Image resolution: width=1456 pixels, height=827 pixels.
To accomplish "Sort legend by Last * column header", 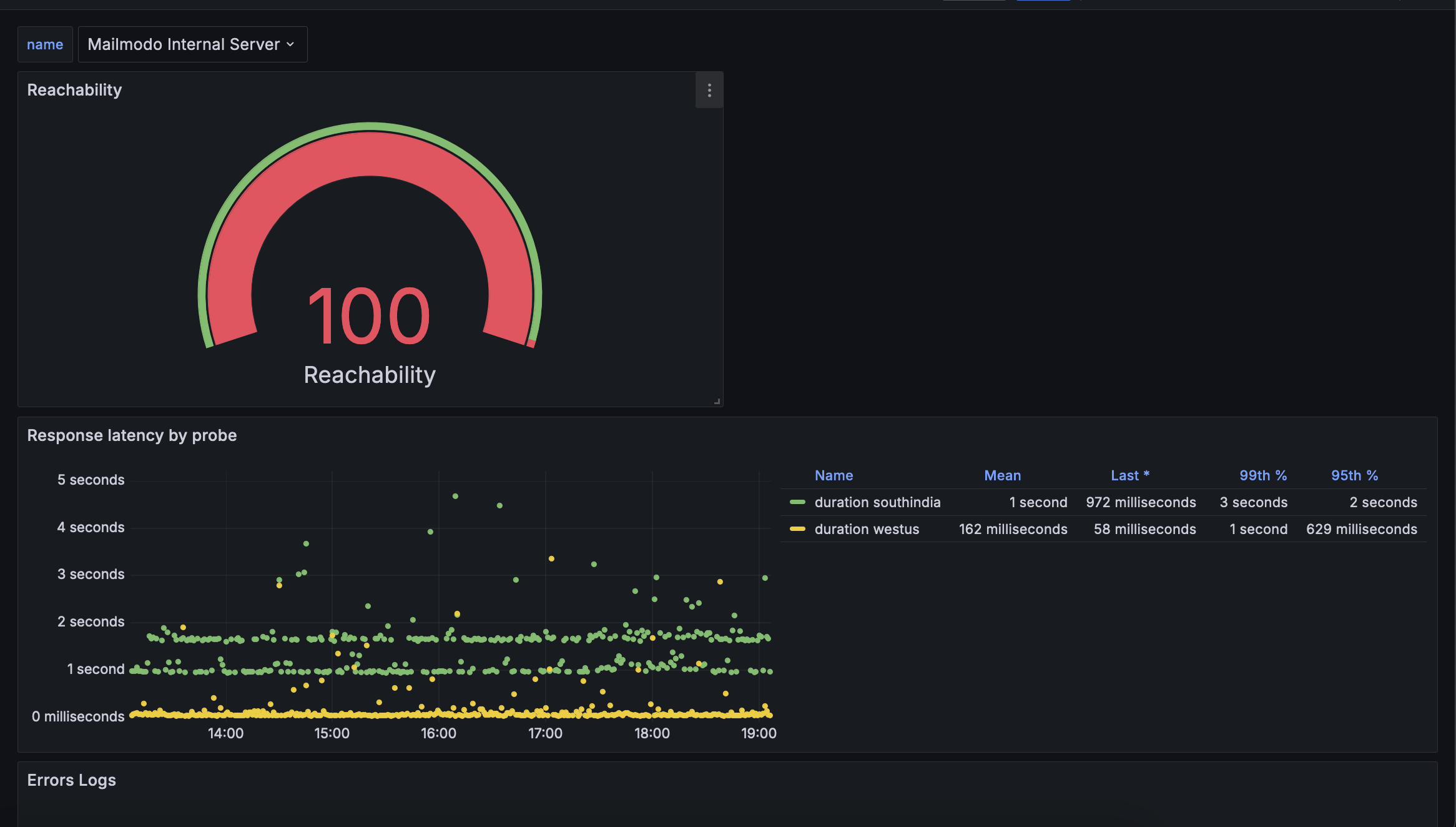I will click(x=1130, y=475).
